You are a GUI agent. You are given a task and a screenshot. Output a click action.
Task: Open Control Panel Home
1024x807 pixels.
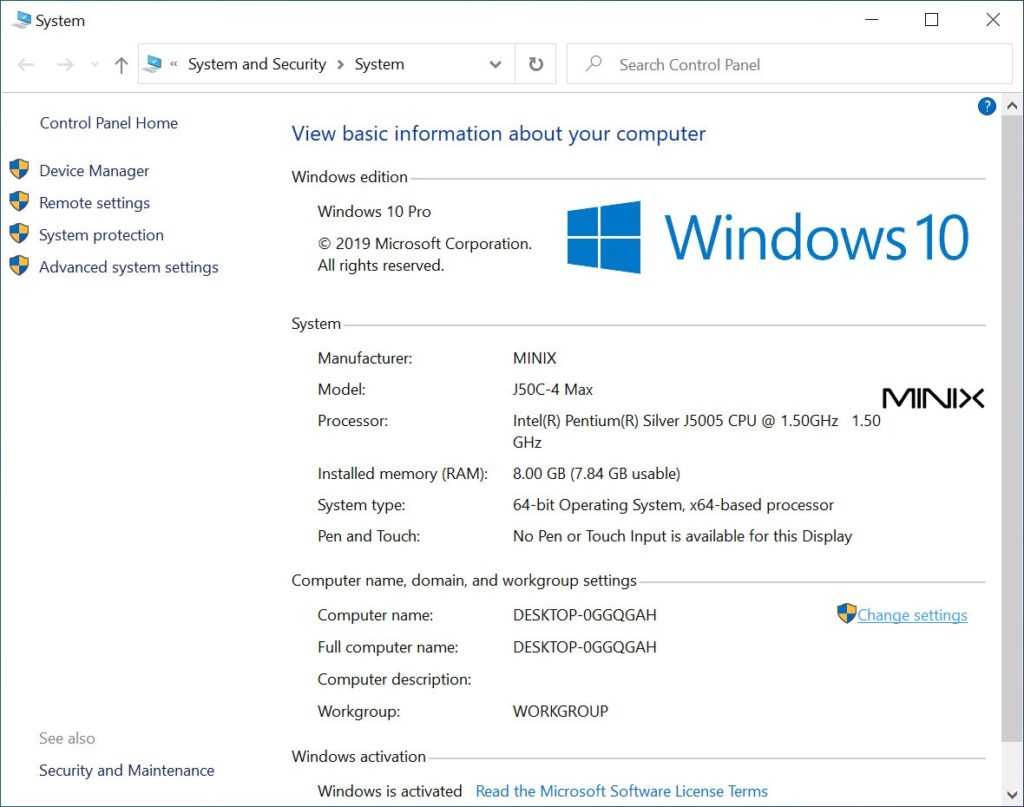pos(108,123)
